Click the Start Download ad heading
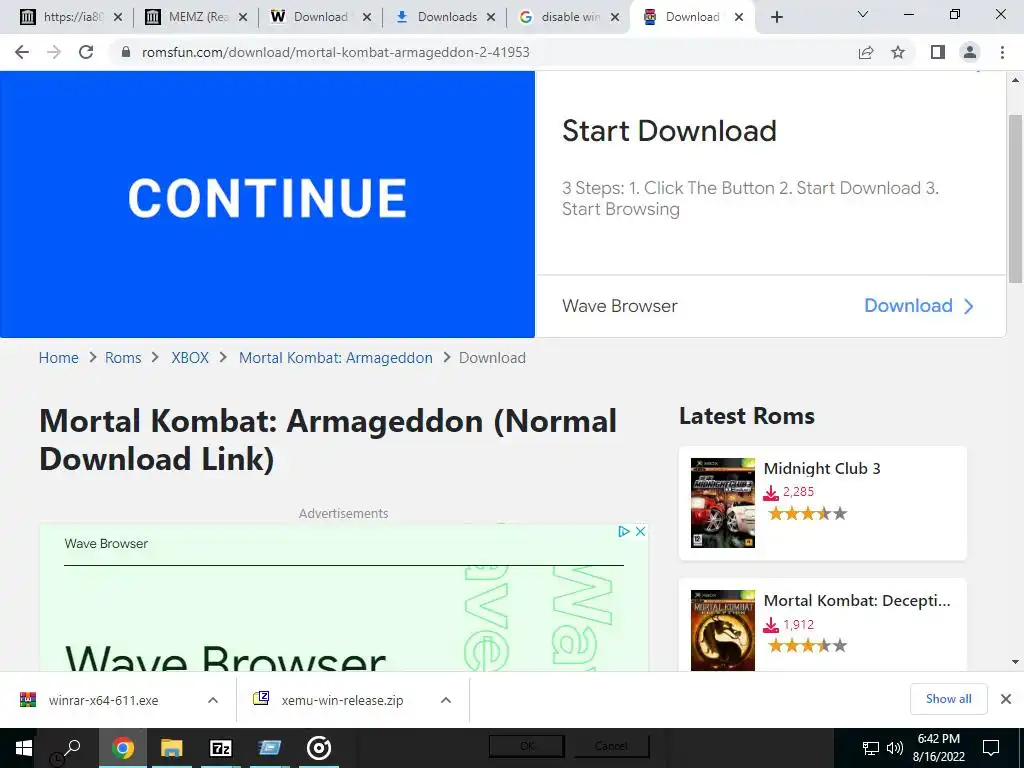Screen dimensions: 1024x768 [x=669, y=131]
